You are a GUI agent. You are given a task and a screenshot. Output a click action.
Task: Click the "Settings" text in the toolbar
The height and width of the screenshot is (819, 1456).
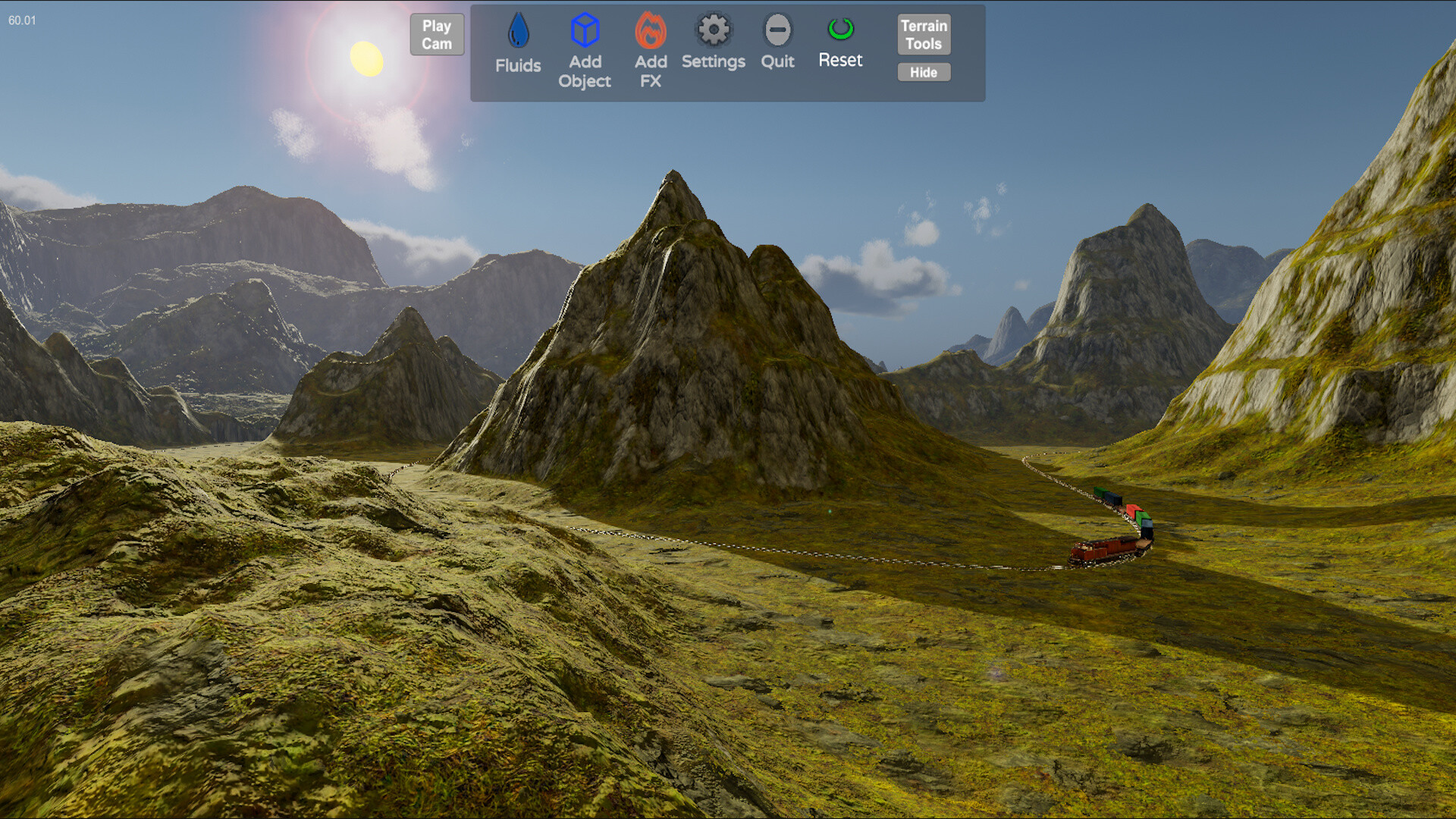tap(713, 62)
